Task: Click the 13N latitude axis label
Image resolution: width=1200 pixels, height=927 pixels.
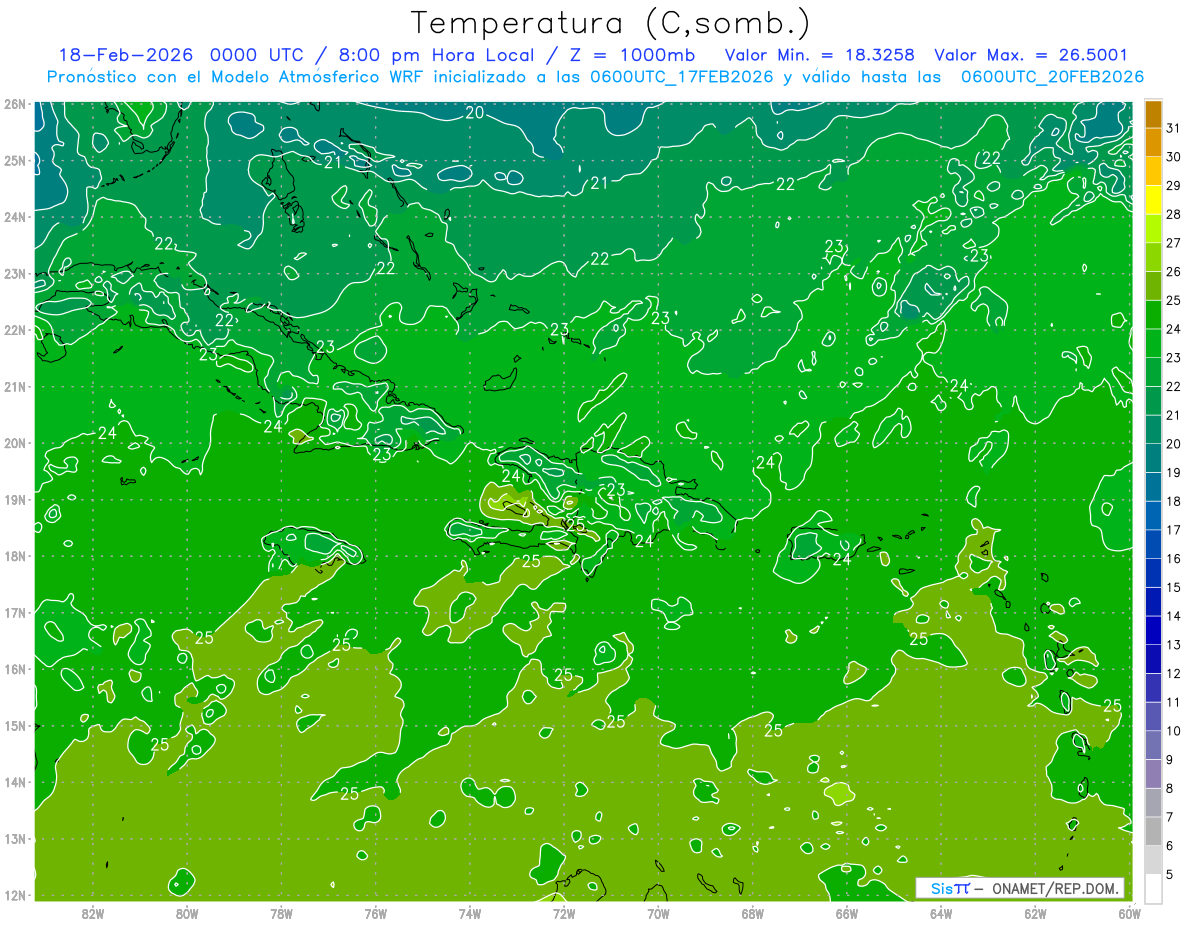Action: pos(14,839)
